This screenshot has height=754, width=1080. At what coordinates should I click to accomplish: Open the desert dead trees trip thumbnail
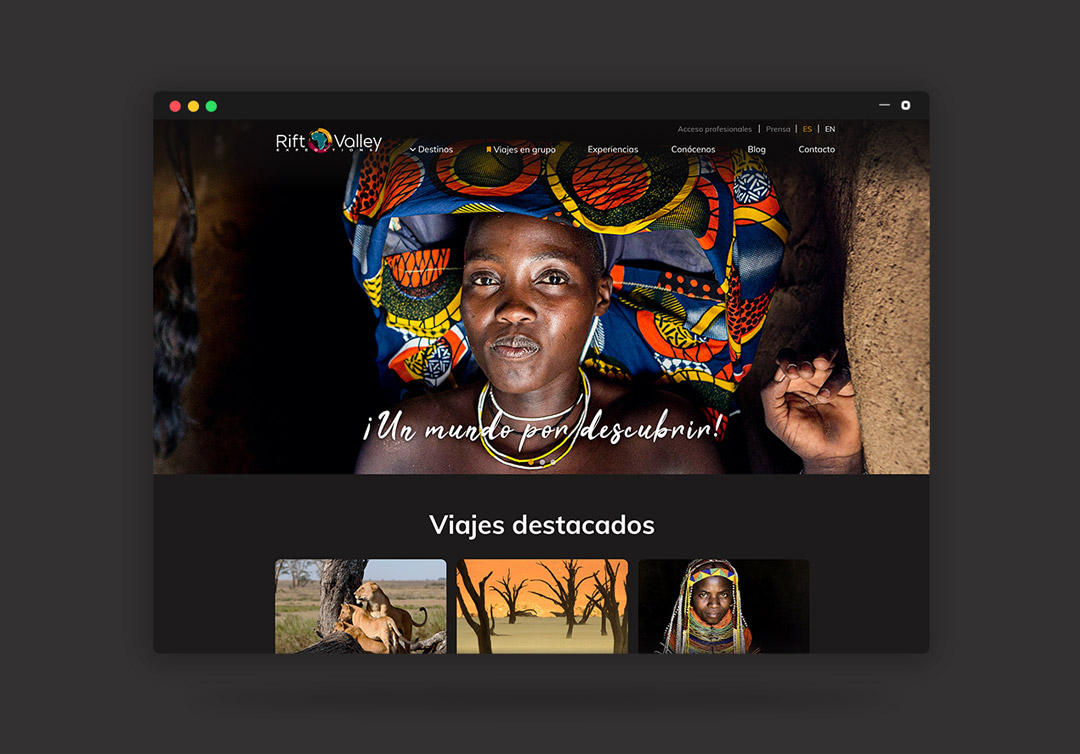(542, 606)
